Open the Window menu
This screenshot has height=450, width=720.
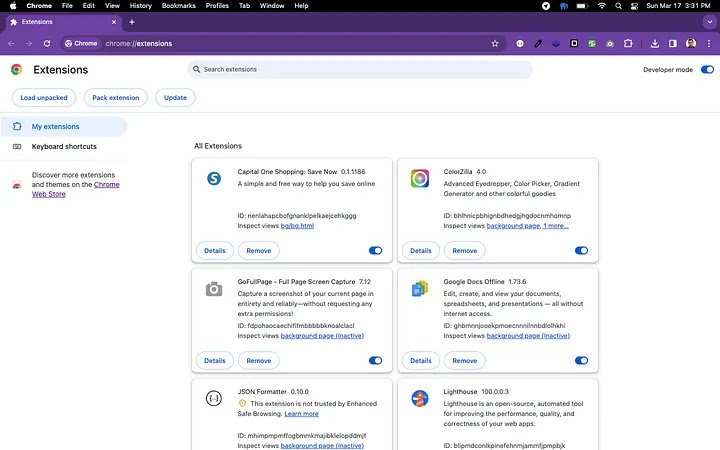(x=272, y=6)
